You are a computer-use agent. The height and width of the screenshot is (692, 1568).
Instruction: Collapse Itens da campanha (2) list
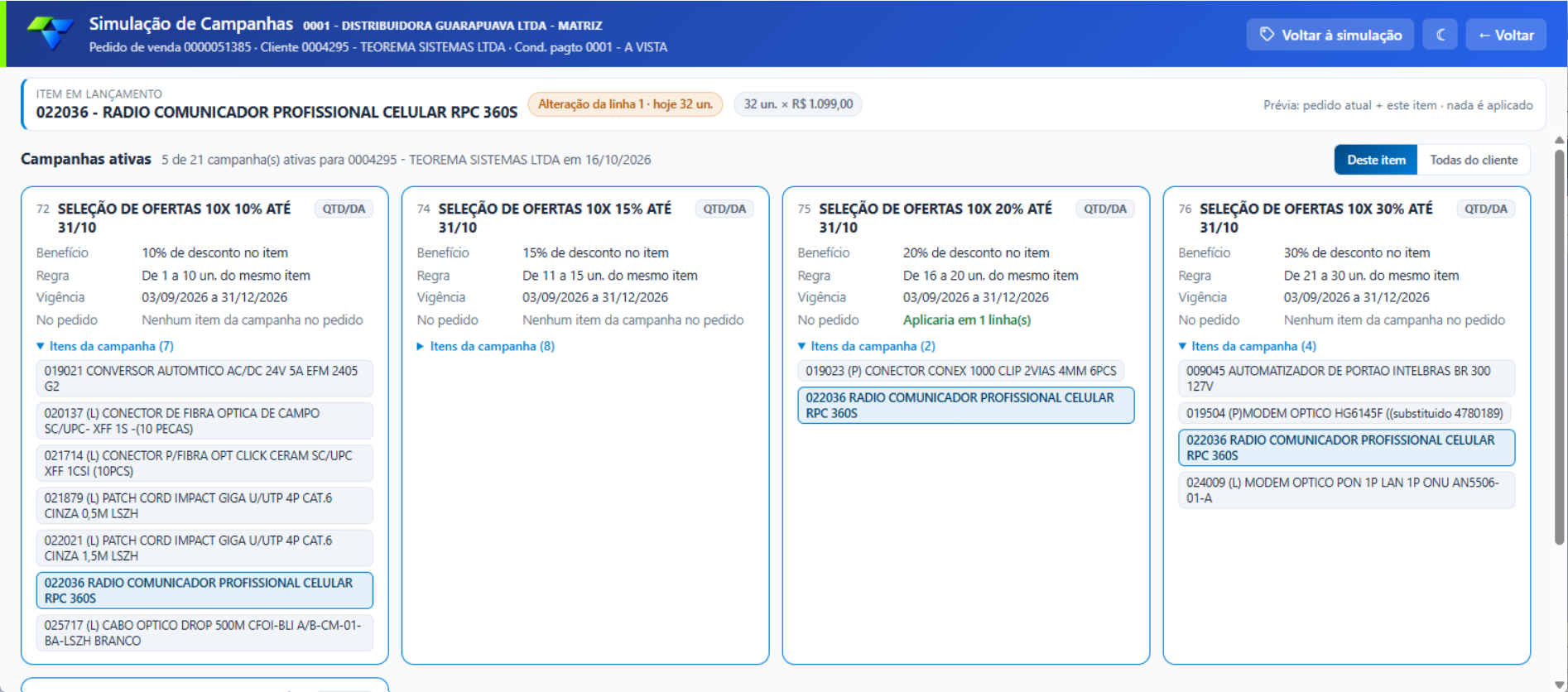[867, 346]
